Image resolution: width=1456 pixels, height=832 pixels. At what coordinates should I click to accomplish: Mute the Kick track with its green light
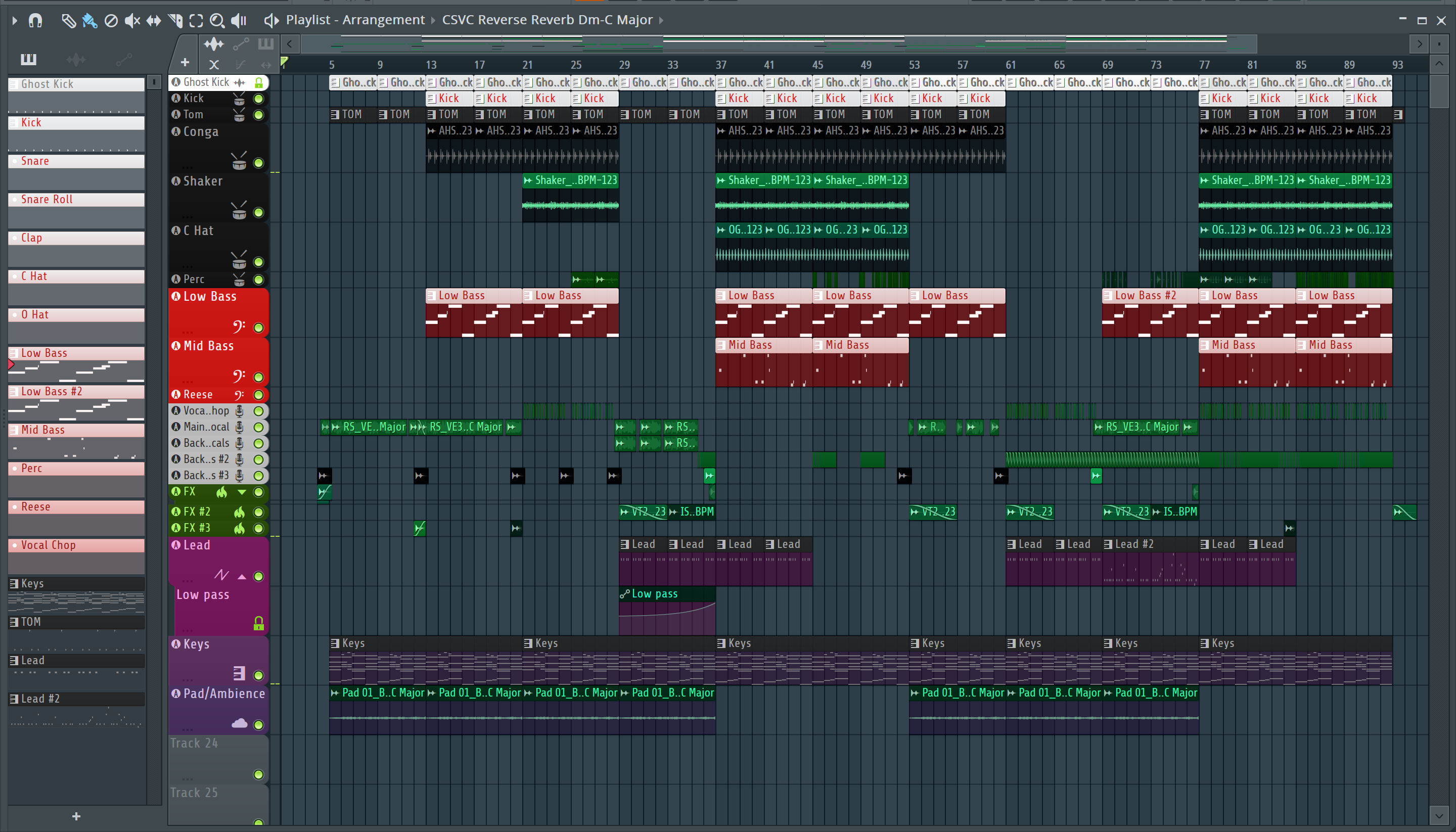coord(258,99)
